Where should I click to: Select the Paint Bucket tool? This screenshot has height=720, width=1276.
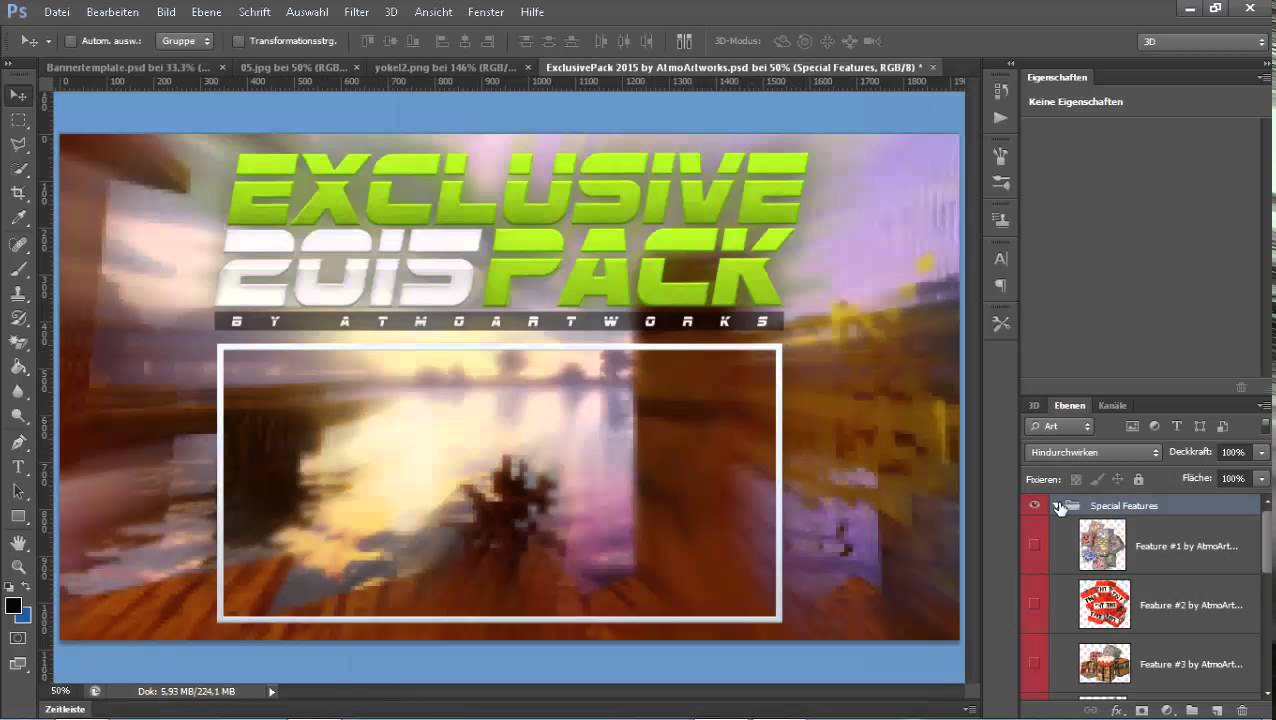point(19,368)
